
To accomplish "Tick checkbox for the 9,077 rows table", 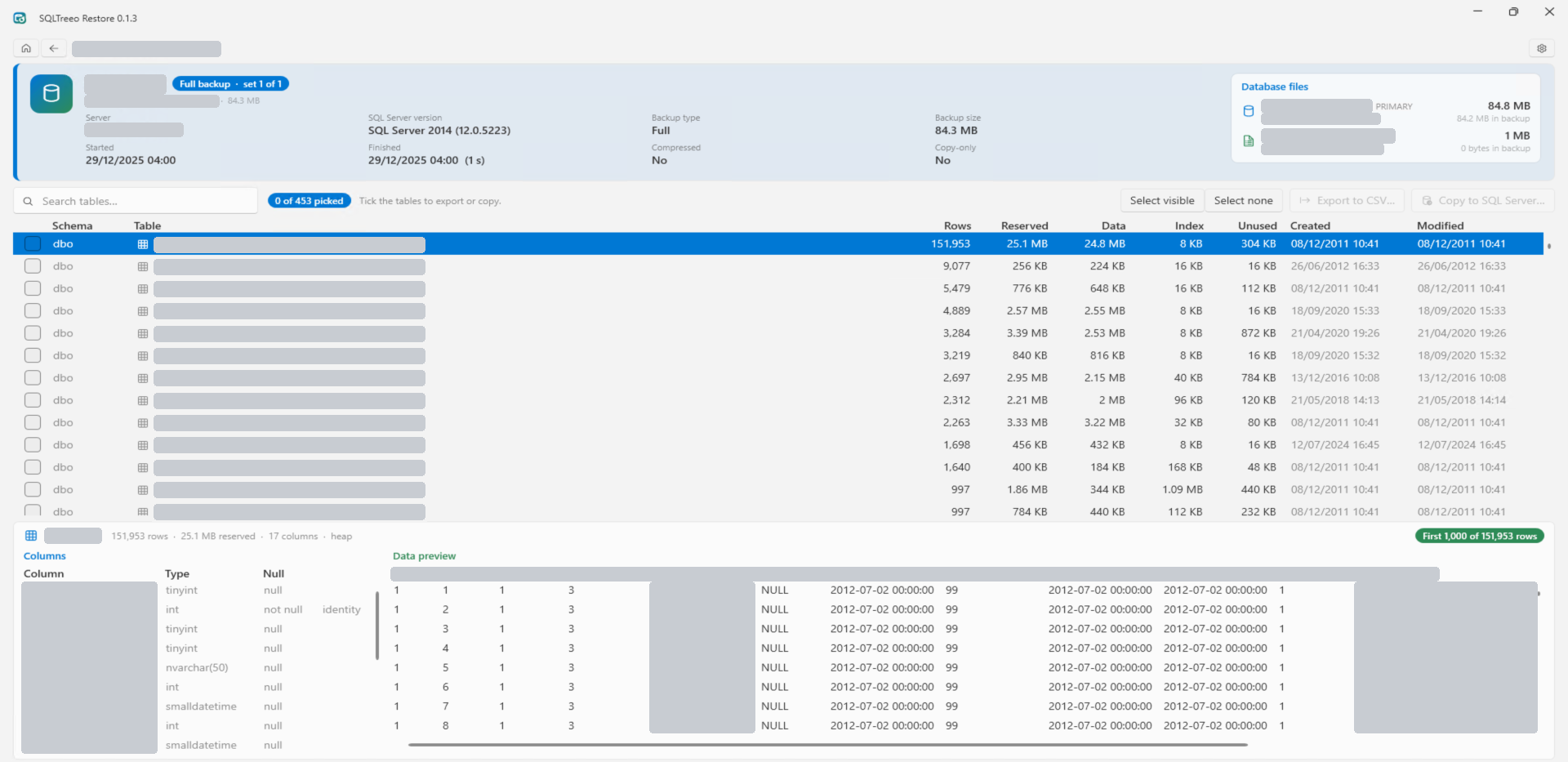I will pyautogui.click(x=33, y=265).
